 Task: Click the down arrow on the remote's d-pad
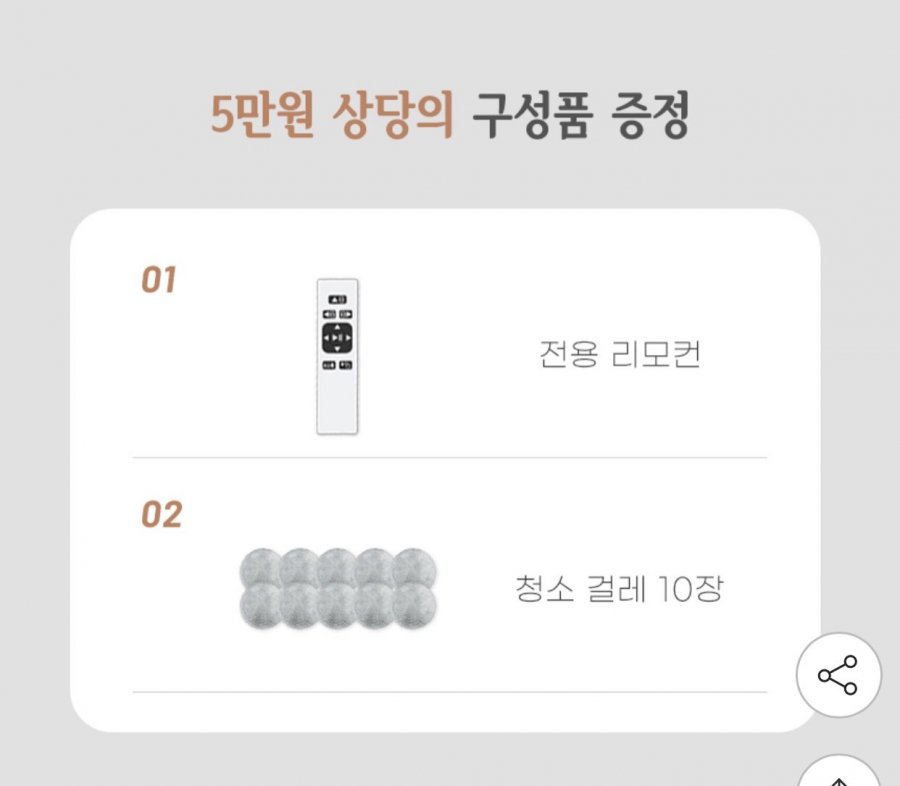337,351
